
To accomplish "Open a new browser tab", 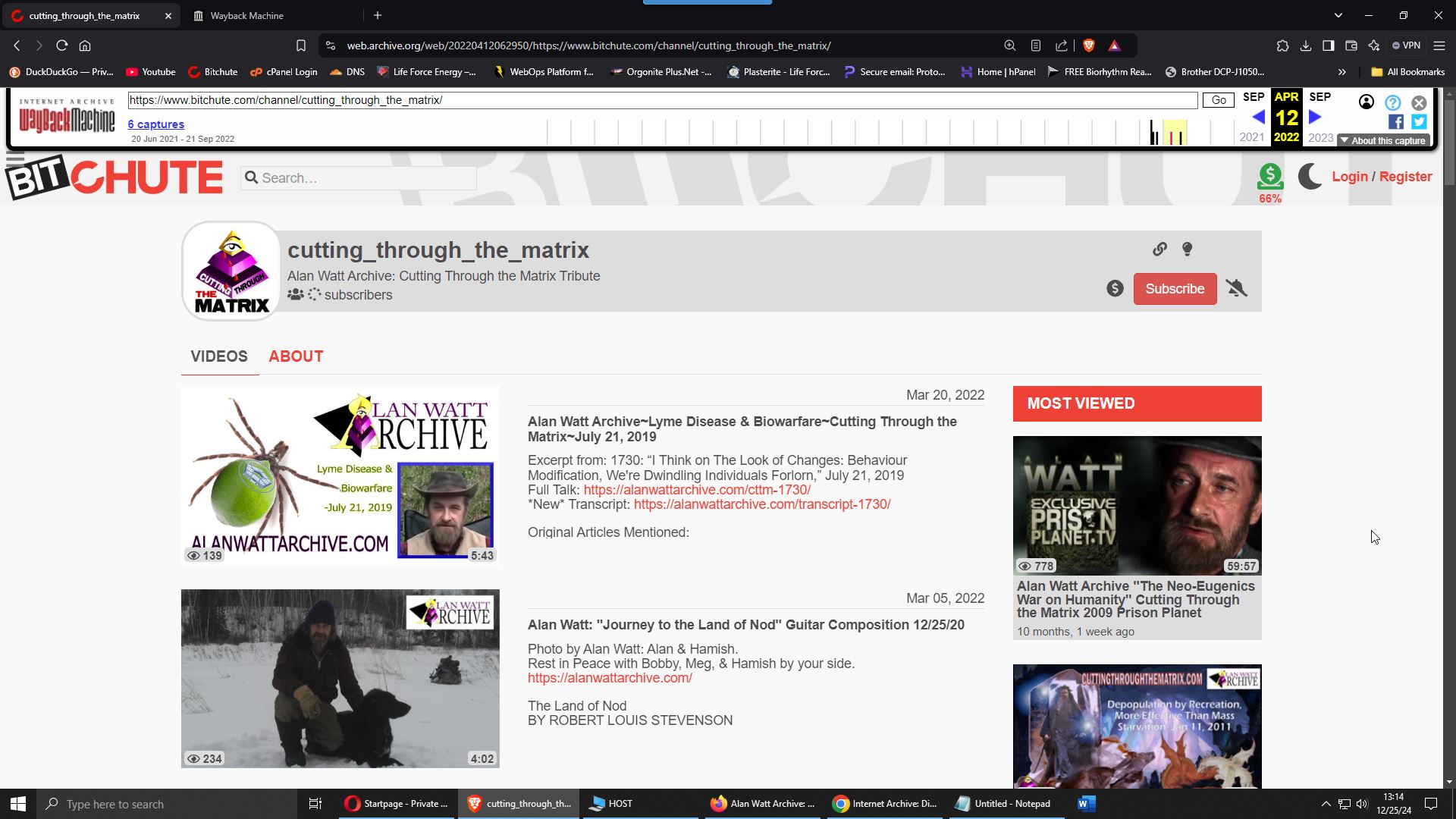I will click(x=378, y=15).
